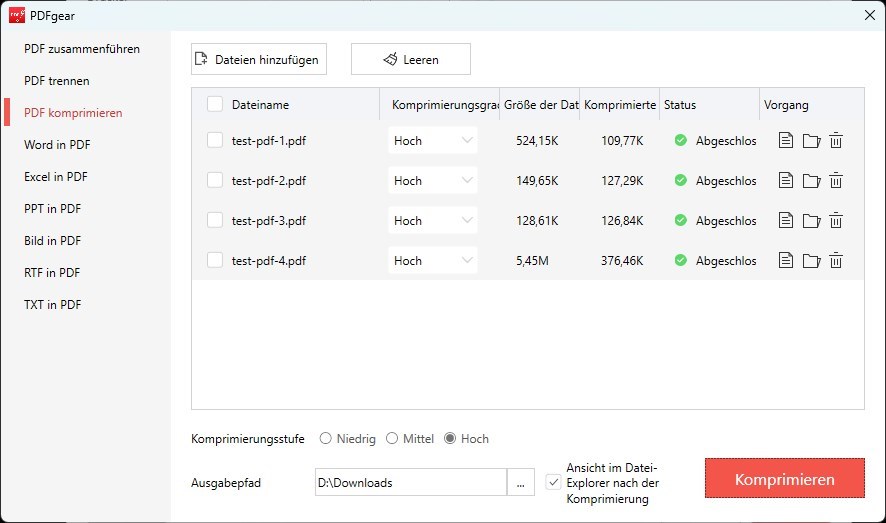This screenshot has height=523, width=886.
Task: Delete test-pdf-3.pdf from the list
Action: tap(836, 220)
